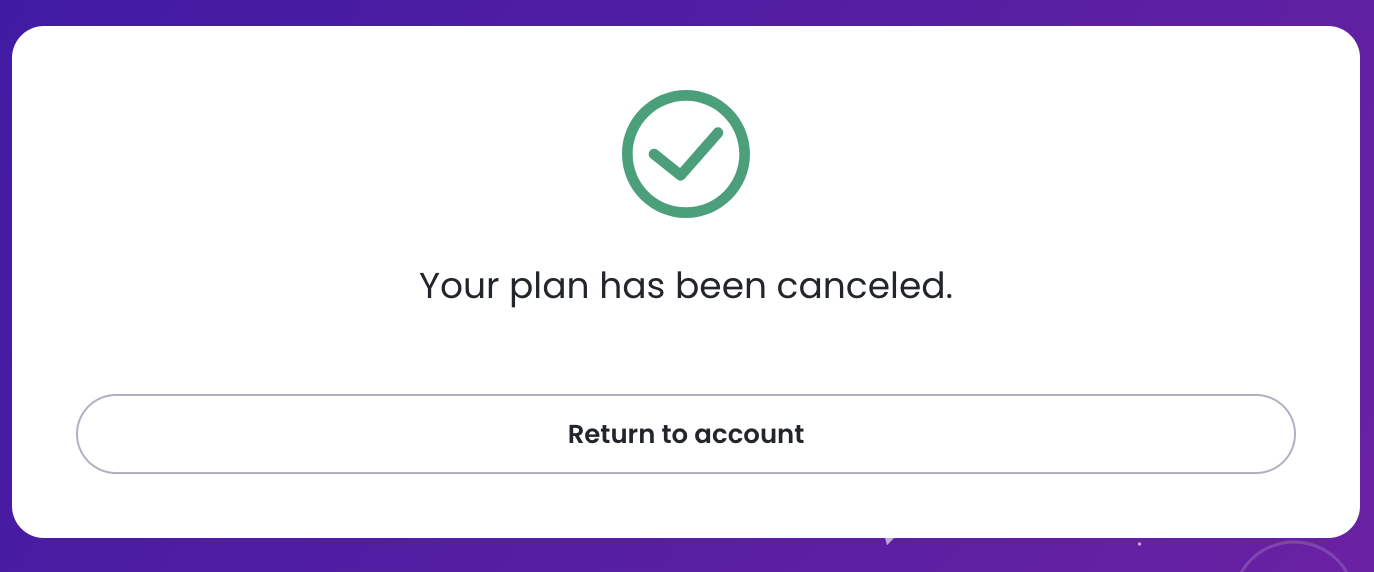The height and width of the screenshot is (572, 1374).
Task: Click the Return to account button
Action: click(x=686, y=434)
